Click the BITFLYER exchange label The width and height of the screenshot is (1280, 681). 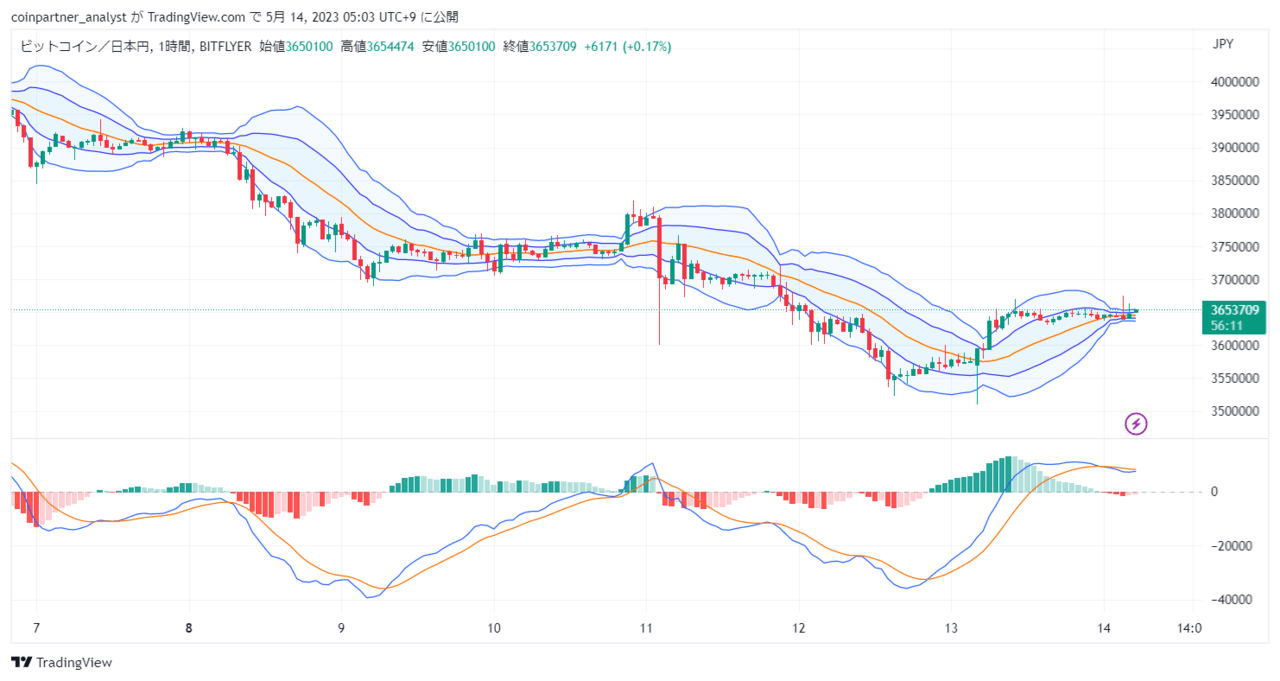[x=225, y=46]
